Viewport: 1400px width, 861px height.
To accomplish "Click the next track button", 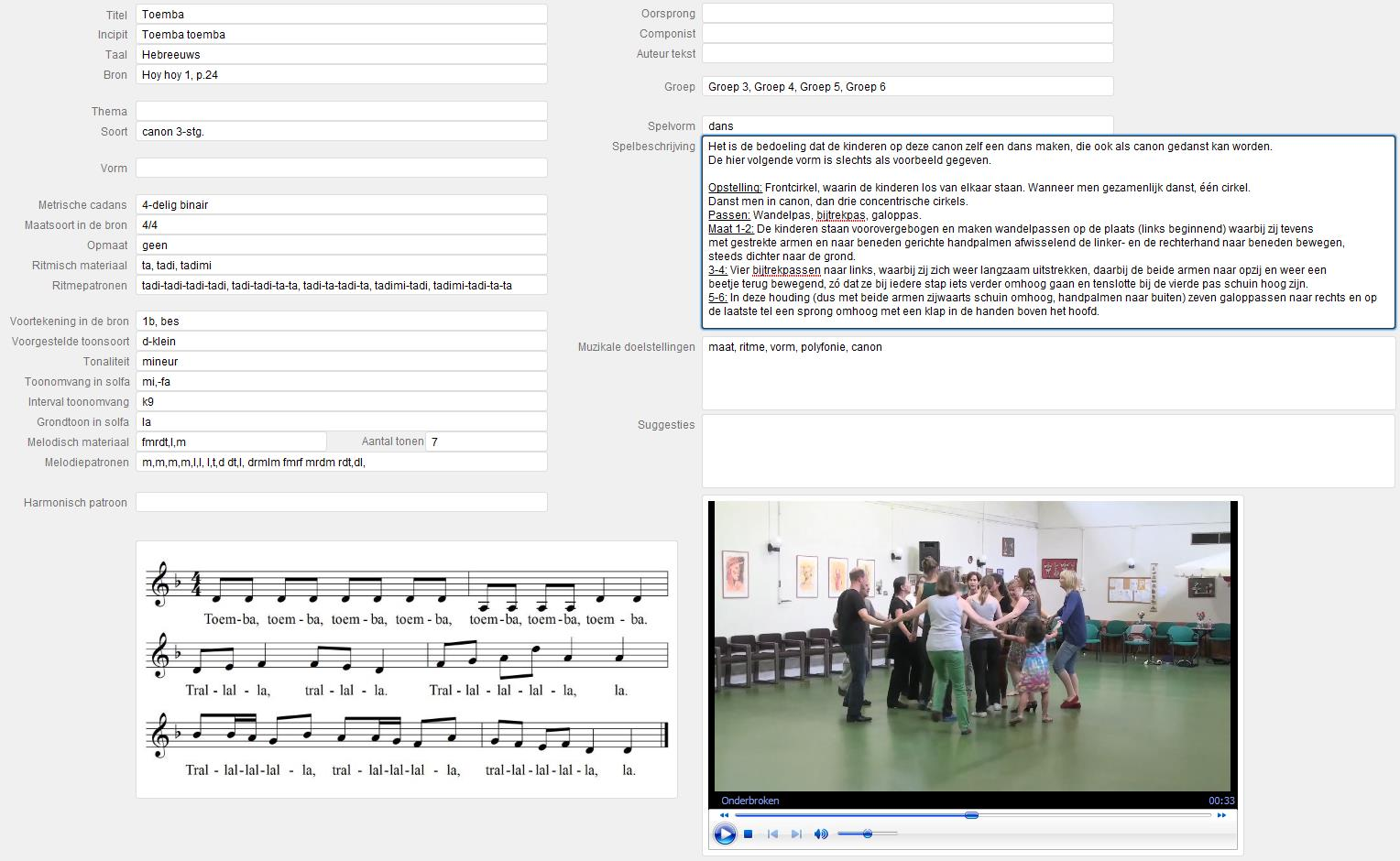I will click(x=796, y=834).
